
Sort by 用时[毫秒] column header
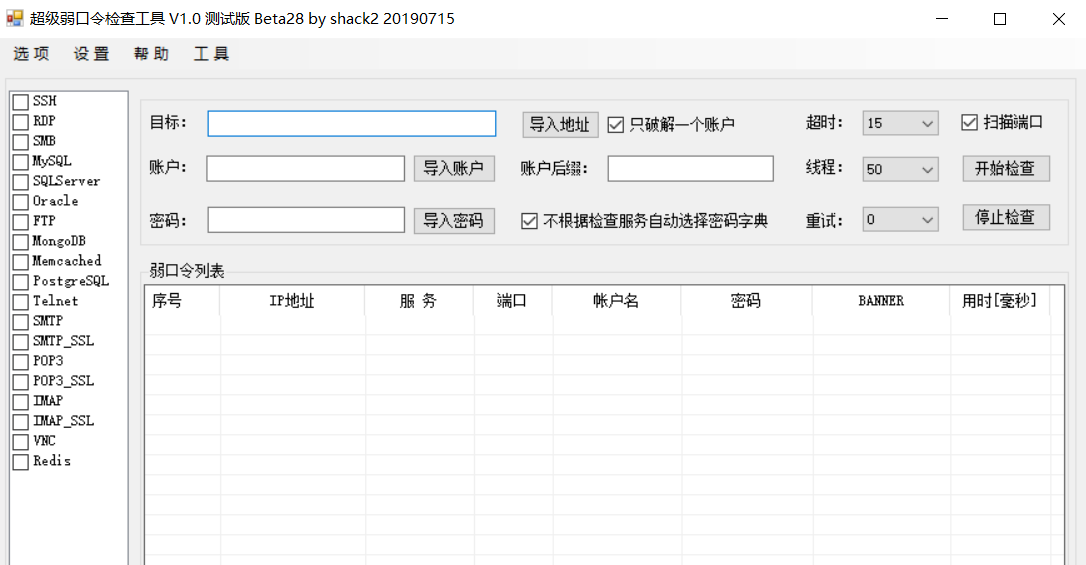tap(999, 301)
